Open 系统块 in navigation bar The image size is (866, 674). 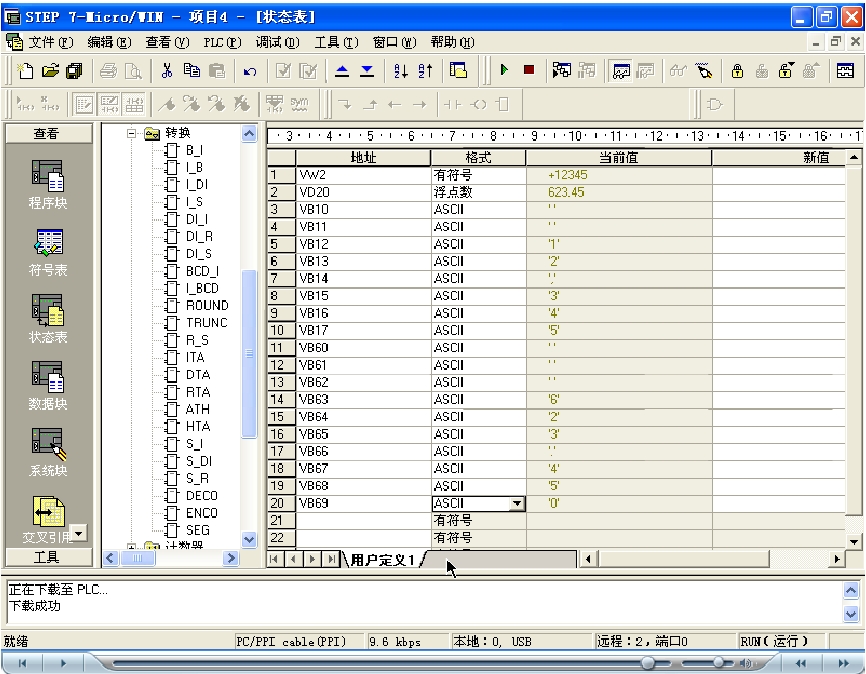pos(47,453)
